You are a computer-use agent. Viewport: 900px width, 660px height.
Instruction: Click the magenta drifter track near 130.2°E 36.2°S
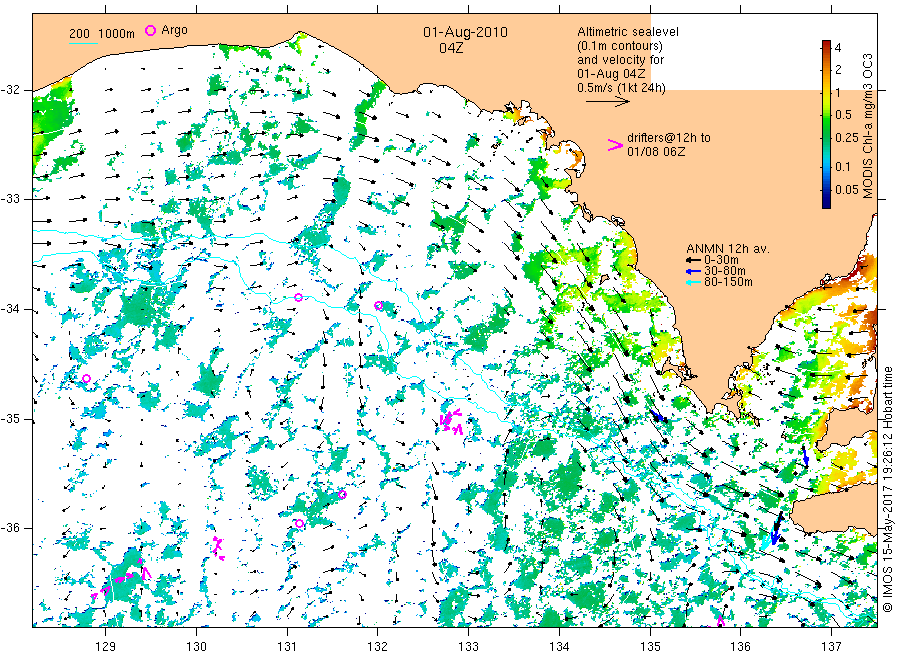point(218,548)
